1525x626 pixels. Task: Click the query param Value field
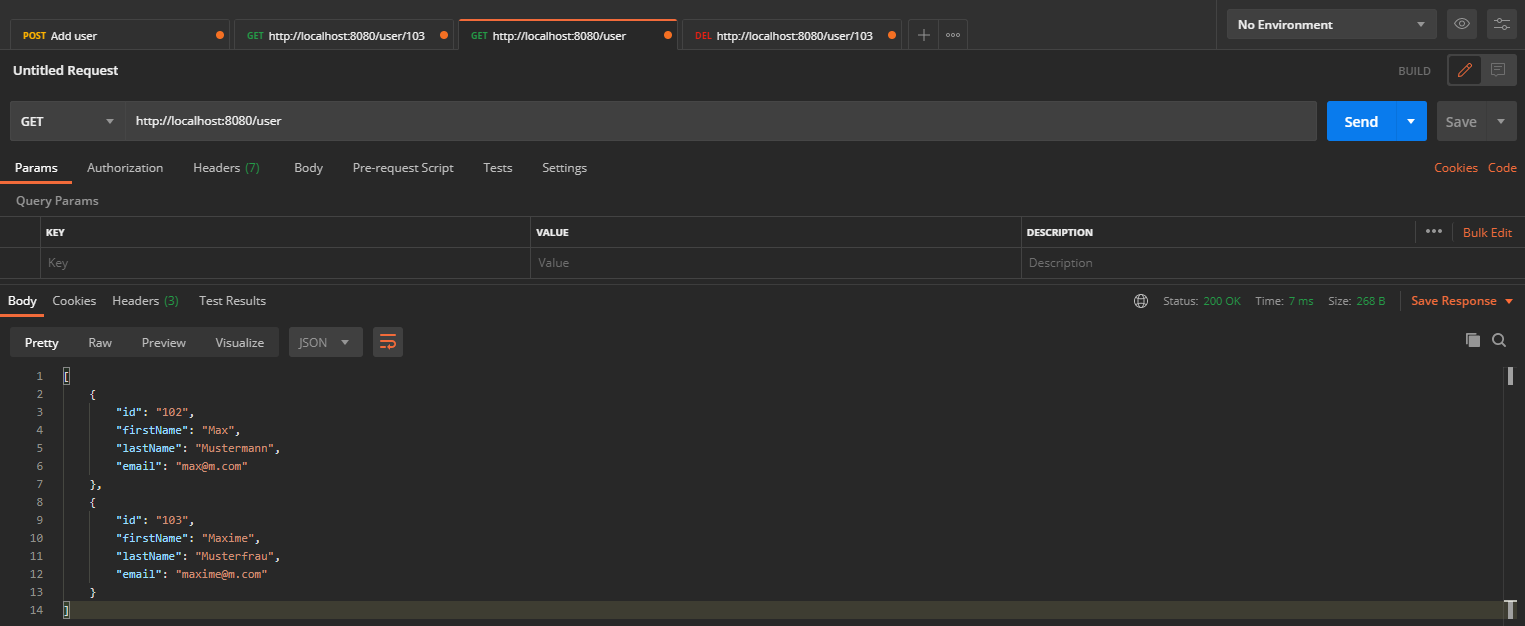click(776, 263)
